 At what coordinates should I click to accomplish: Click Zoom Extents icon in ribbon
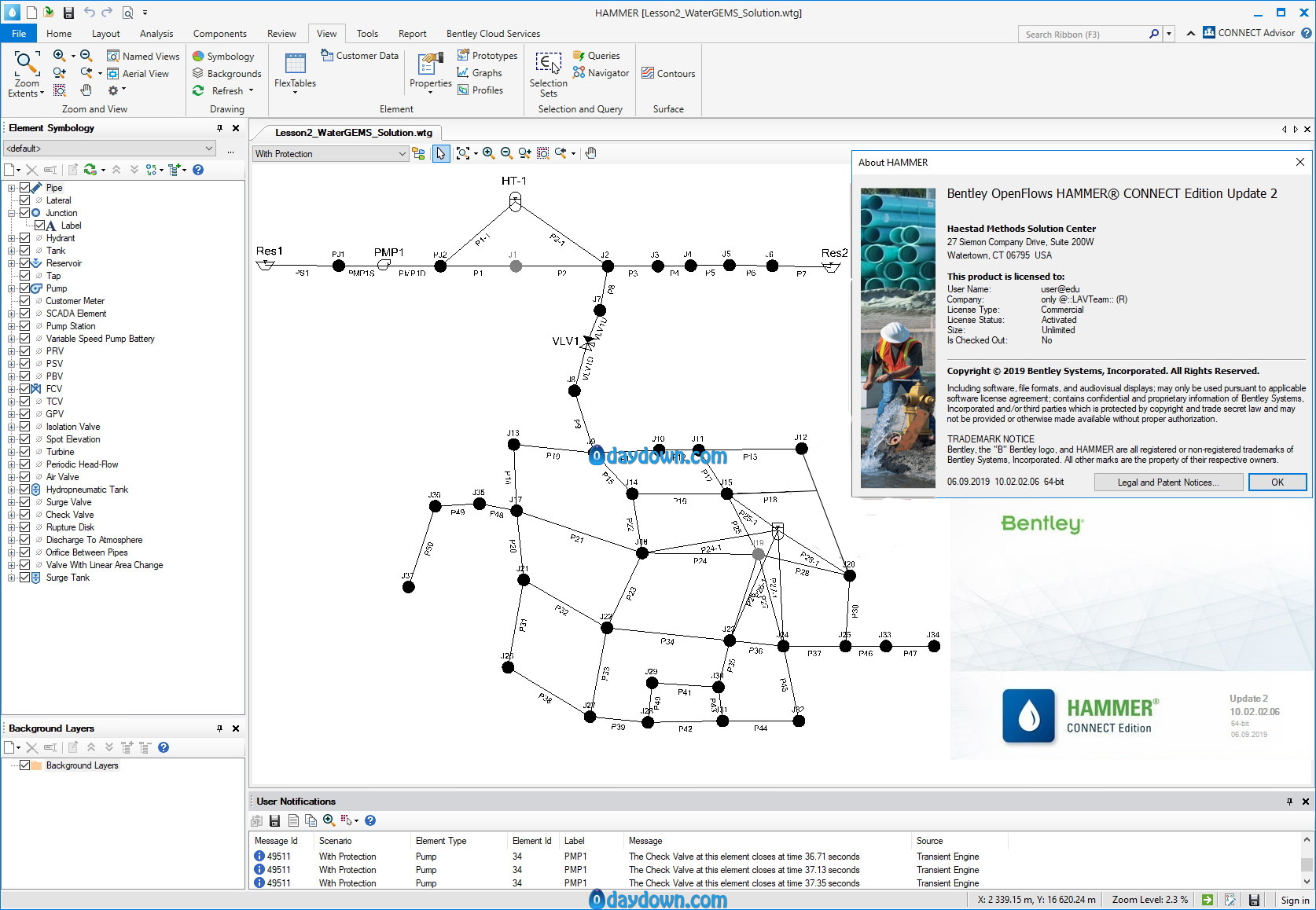click(26, 63)
